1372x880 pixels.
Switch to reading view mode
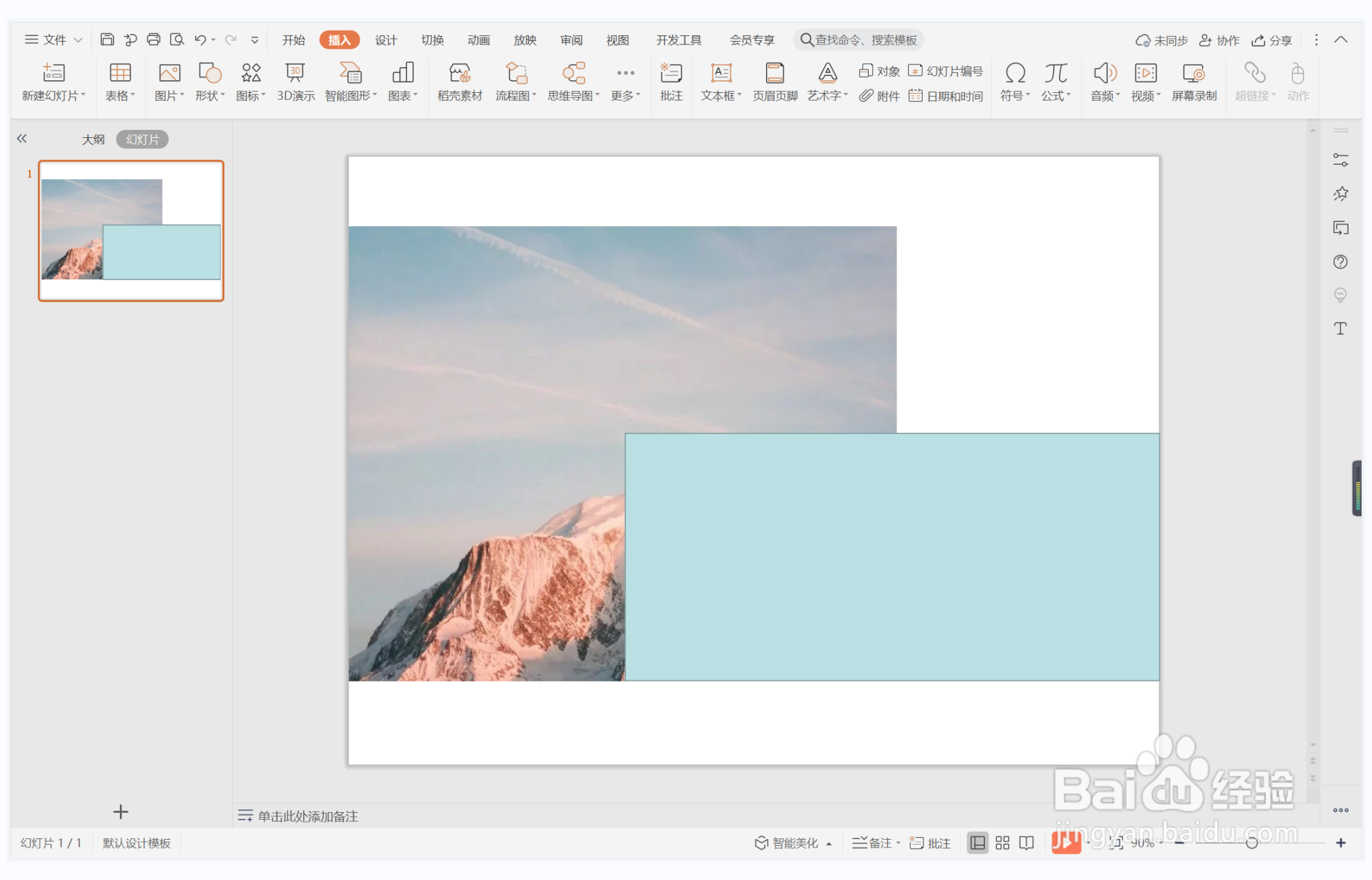1026,843
